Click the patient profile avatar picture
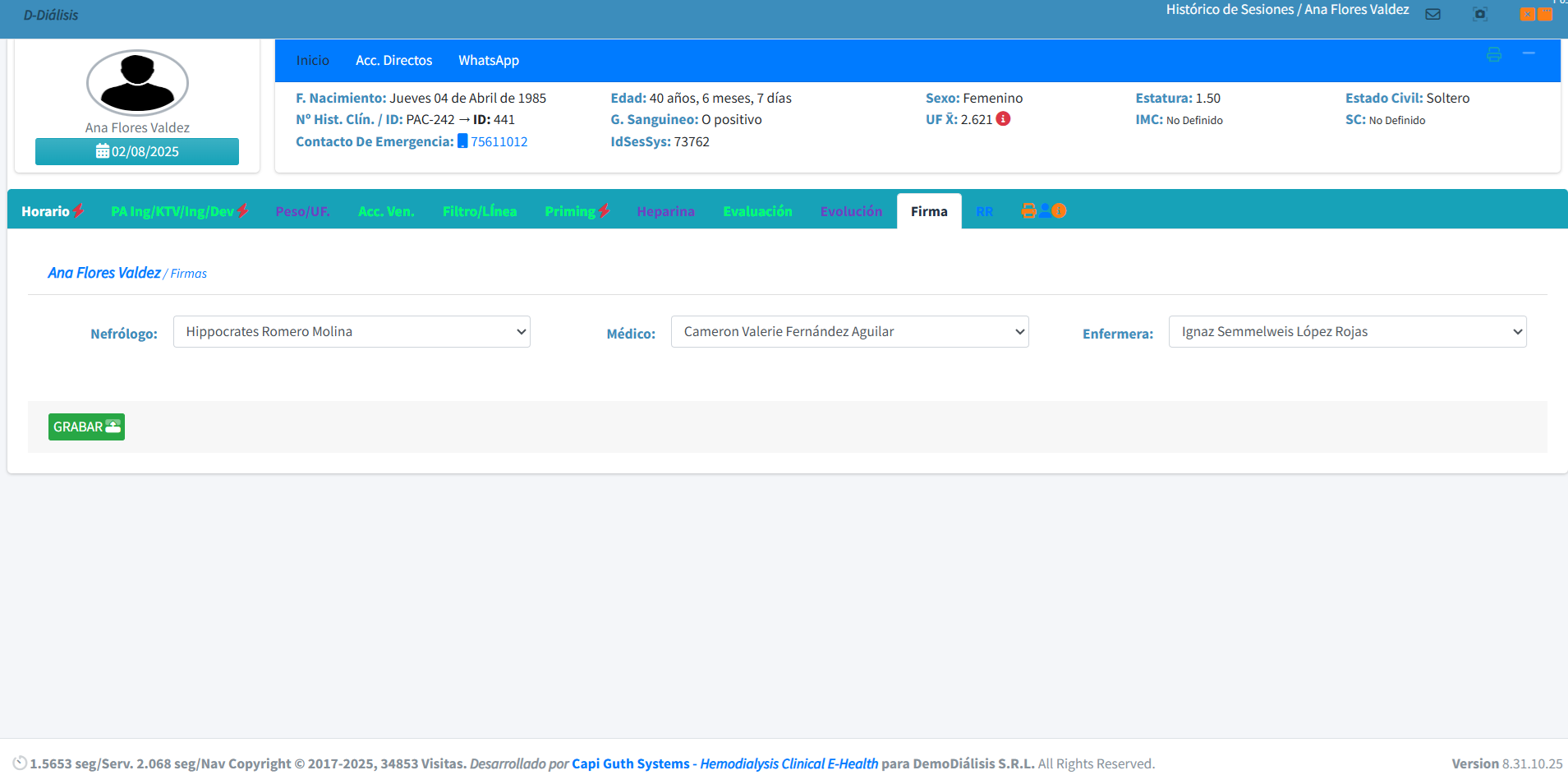The image size is (1568, 784). pos(137,82)
